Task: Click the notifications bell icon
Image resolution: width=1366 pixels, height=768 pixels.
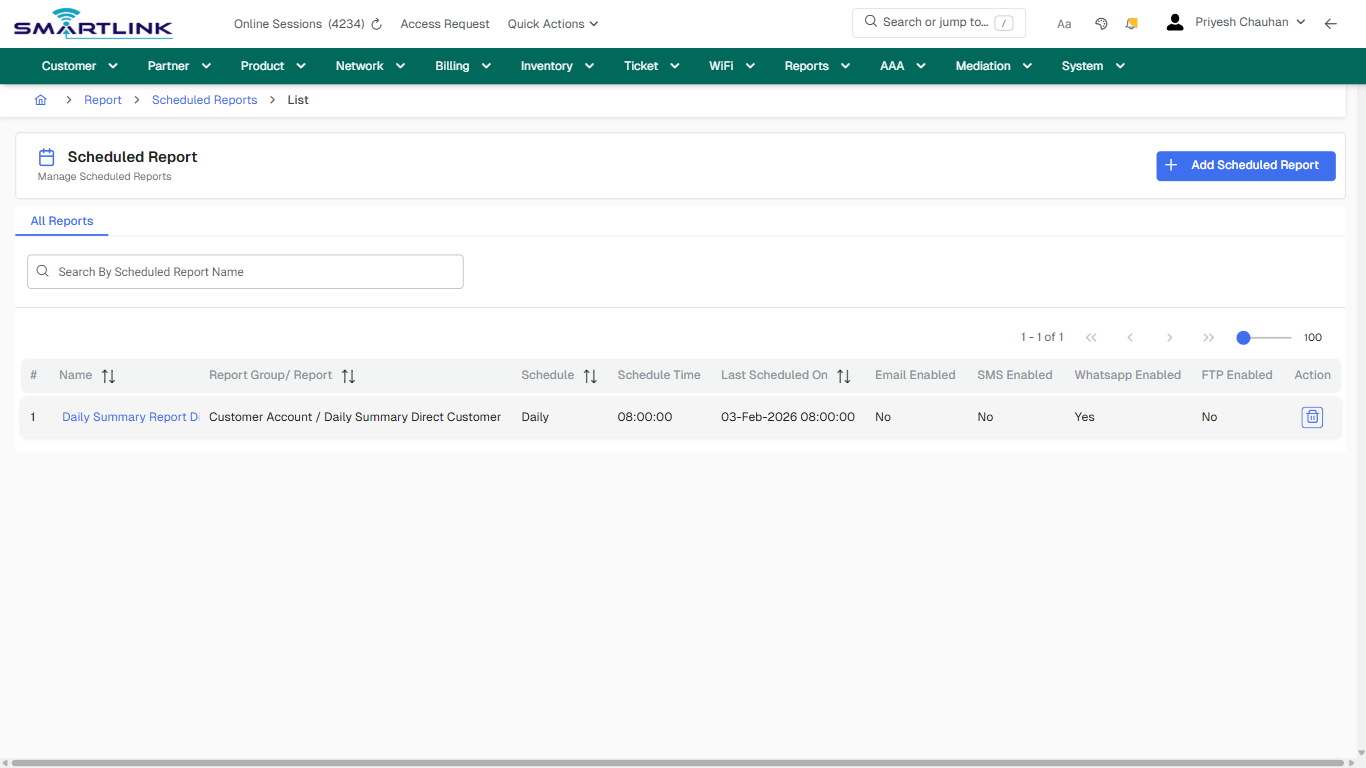Action: 1131,23
